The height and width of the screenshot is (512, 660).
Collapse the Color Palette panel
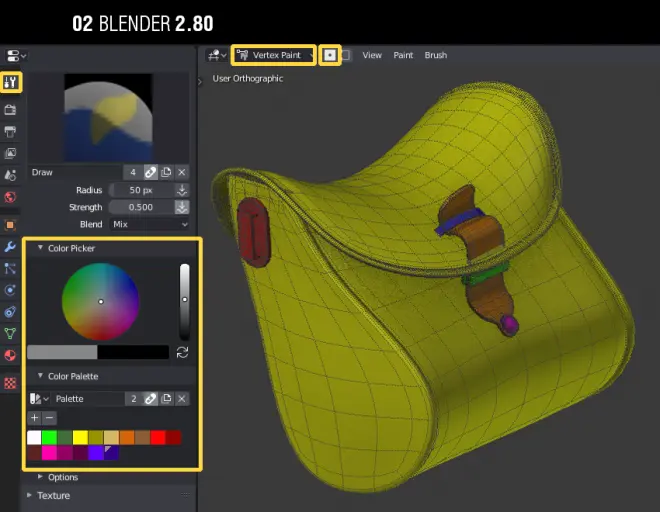click(40, 376)
